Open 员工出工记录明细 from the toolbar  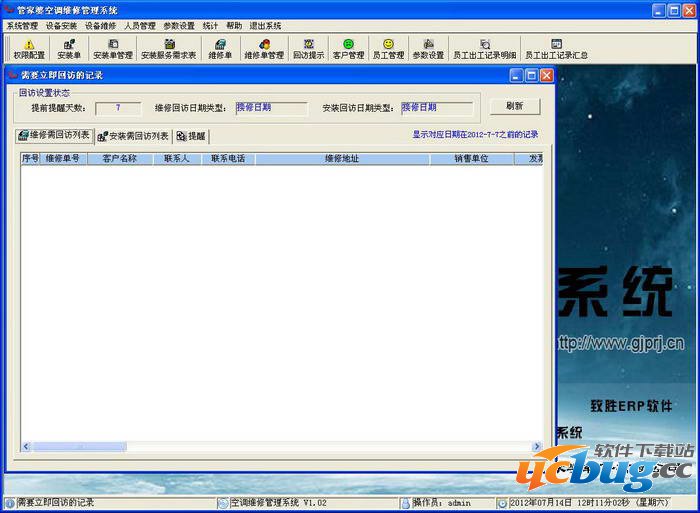(x=484, y=49)
